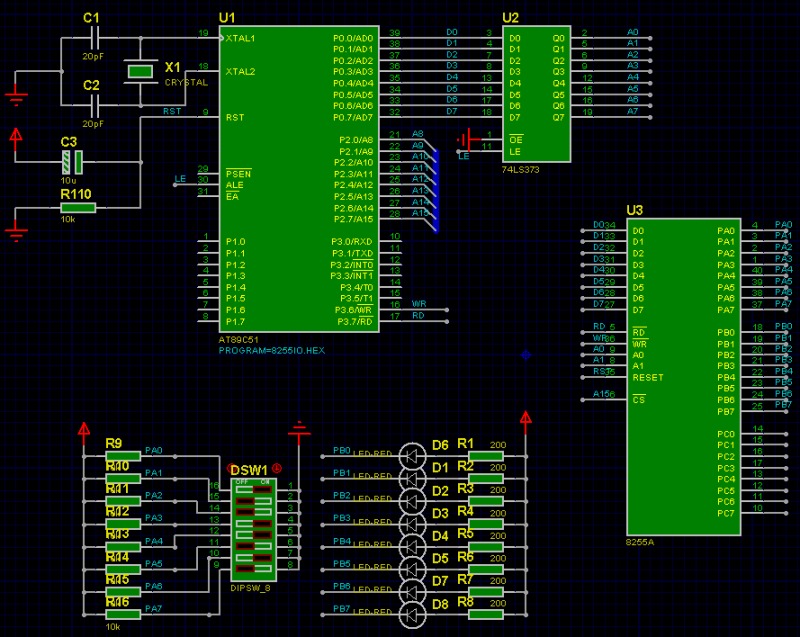Click the D8 LED at the bottom
800x637 pixels.
click(x=411, y=615)
